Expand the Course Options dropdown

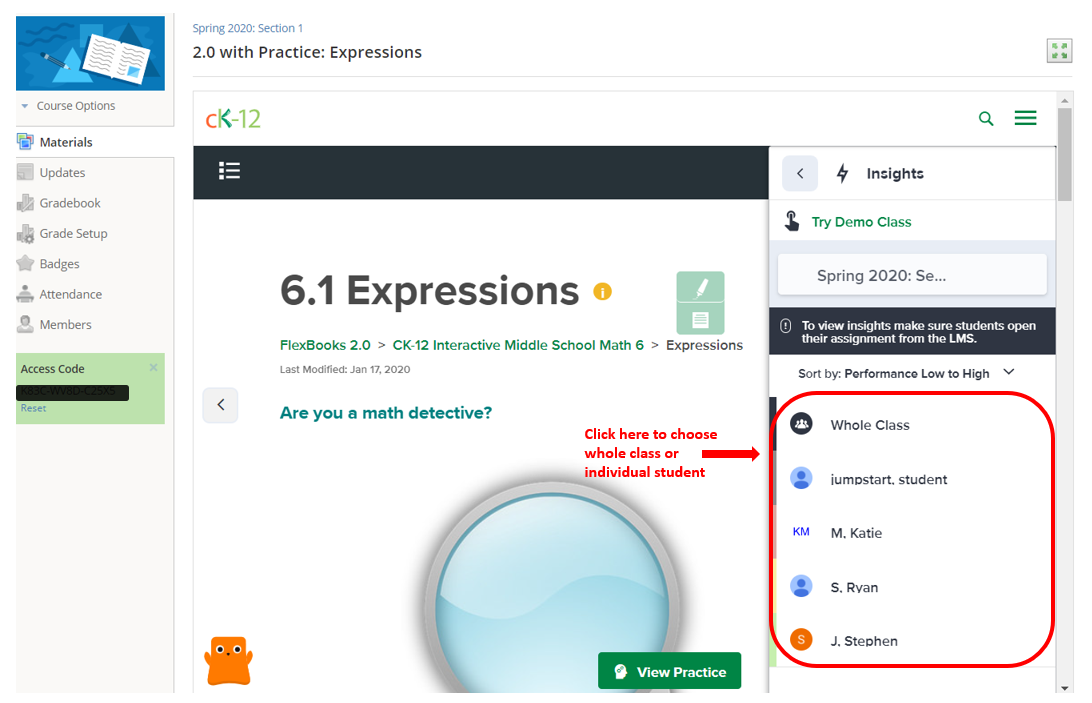pyautogui.click(x=68, y=106)
